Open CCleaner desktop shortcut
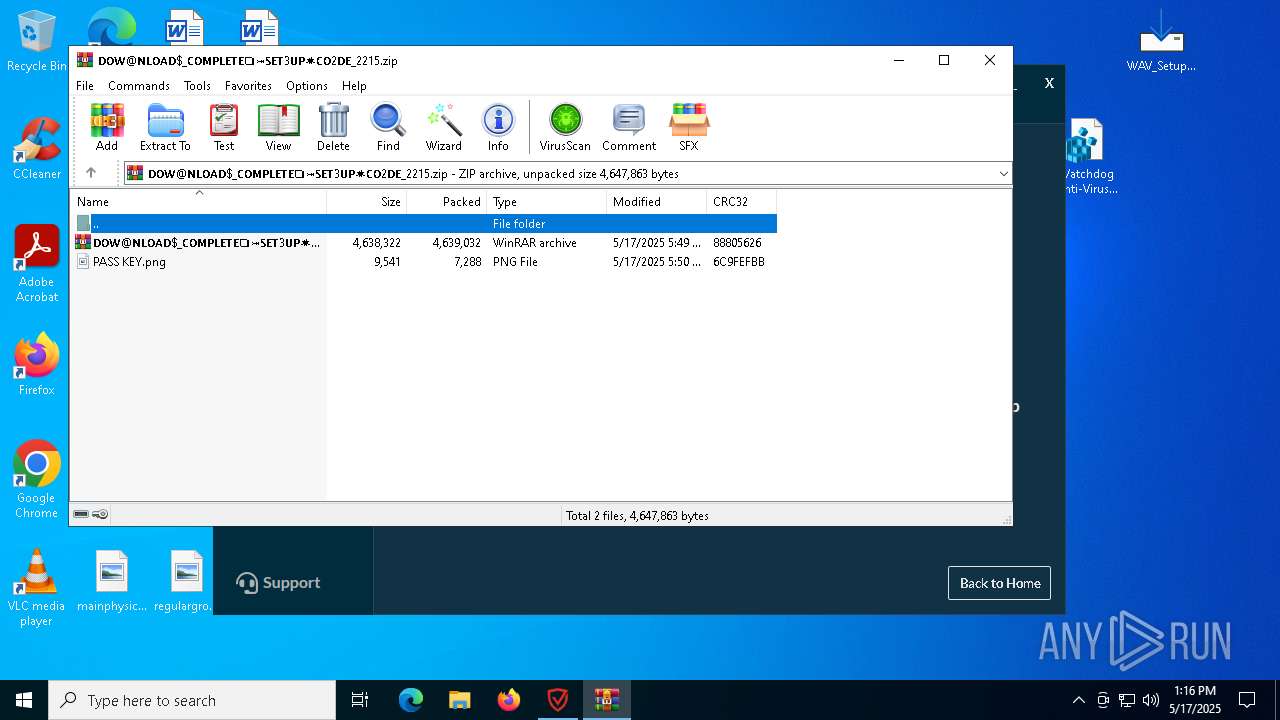The width and height of the screenshot is (1280, 720). [x=36, y=149]
